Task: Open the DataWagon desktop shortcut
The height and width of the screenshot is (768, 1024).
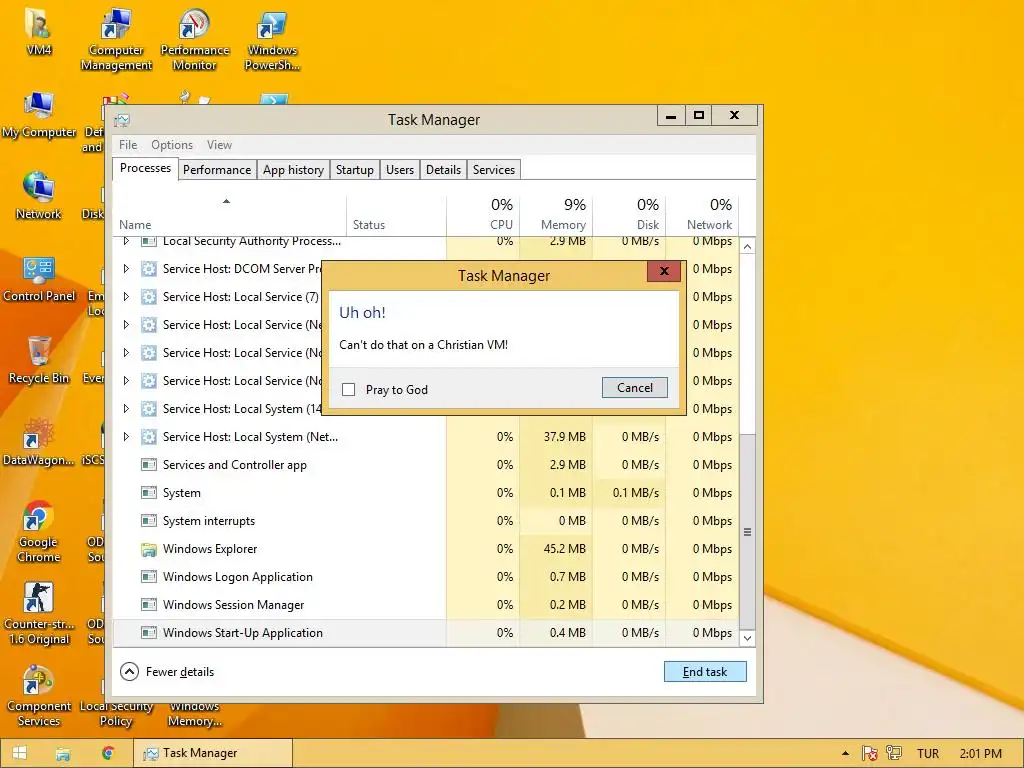Action: point(39,443)
